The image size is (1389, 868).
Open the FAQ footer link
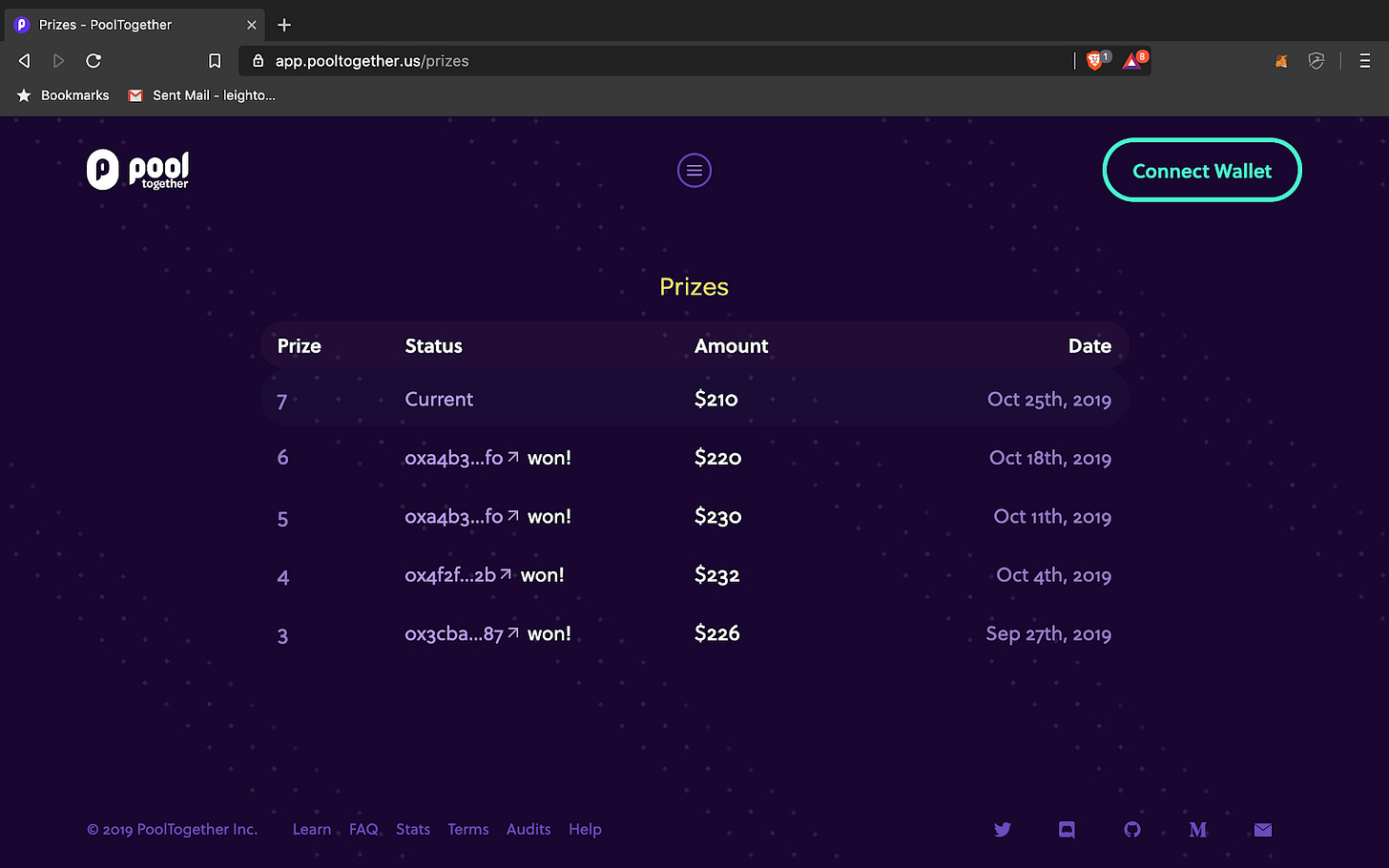tap(363, 830)
